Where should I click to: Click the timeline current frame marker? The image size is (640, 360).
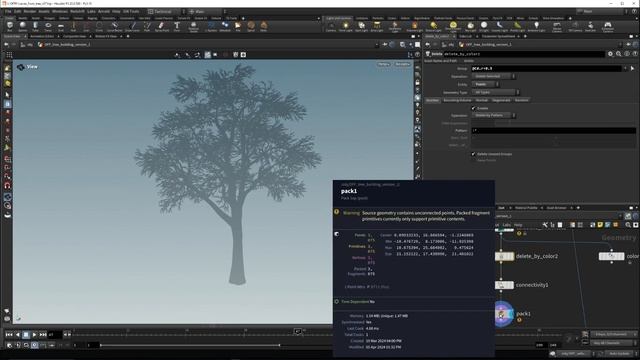pos(298,331)
